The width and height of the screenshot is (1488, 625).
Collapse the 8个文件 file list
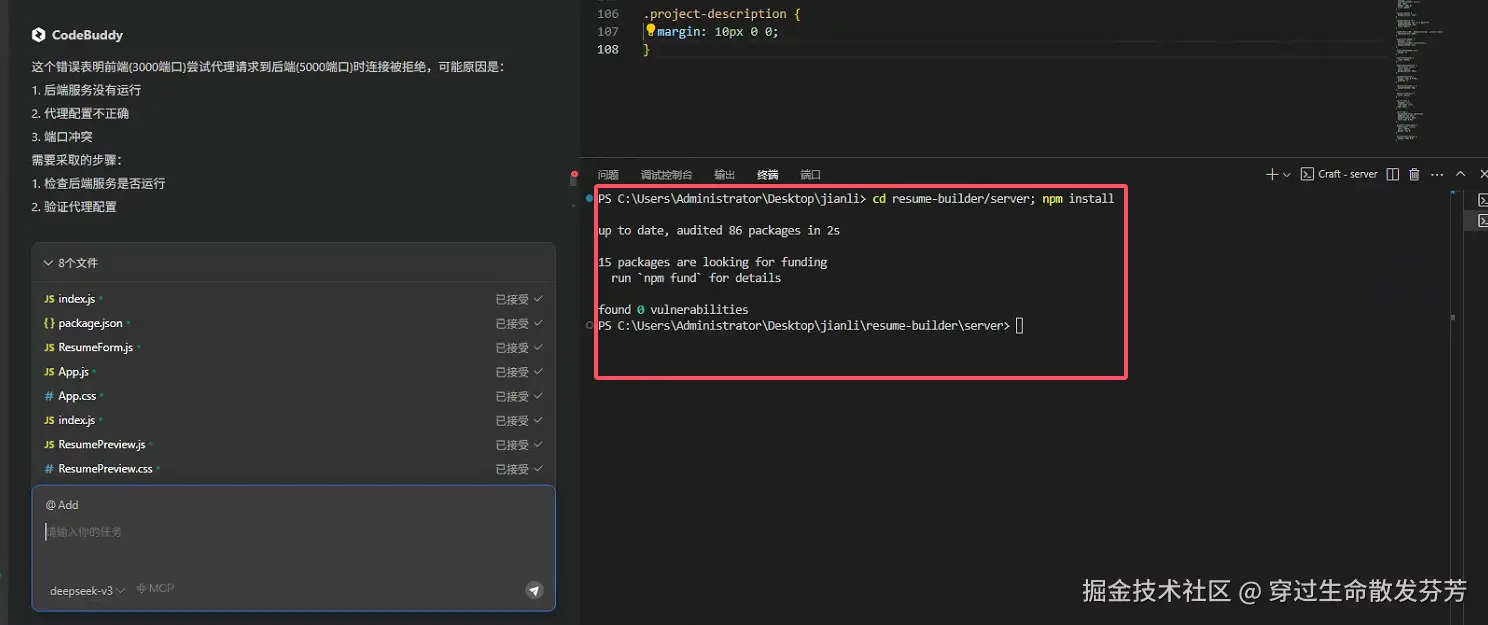coord(70,263)
